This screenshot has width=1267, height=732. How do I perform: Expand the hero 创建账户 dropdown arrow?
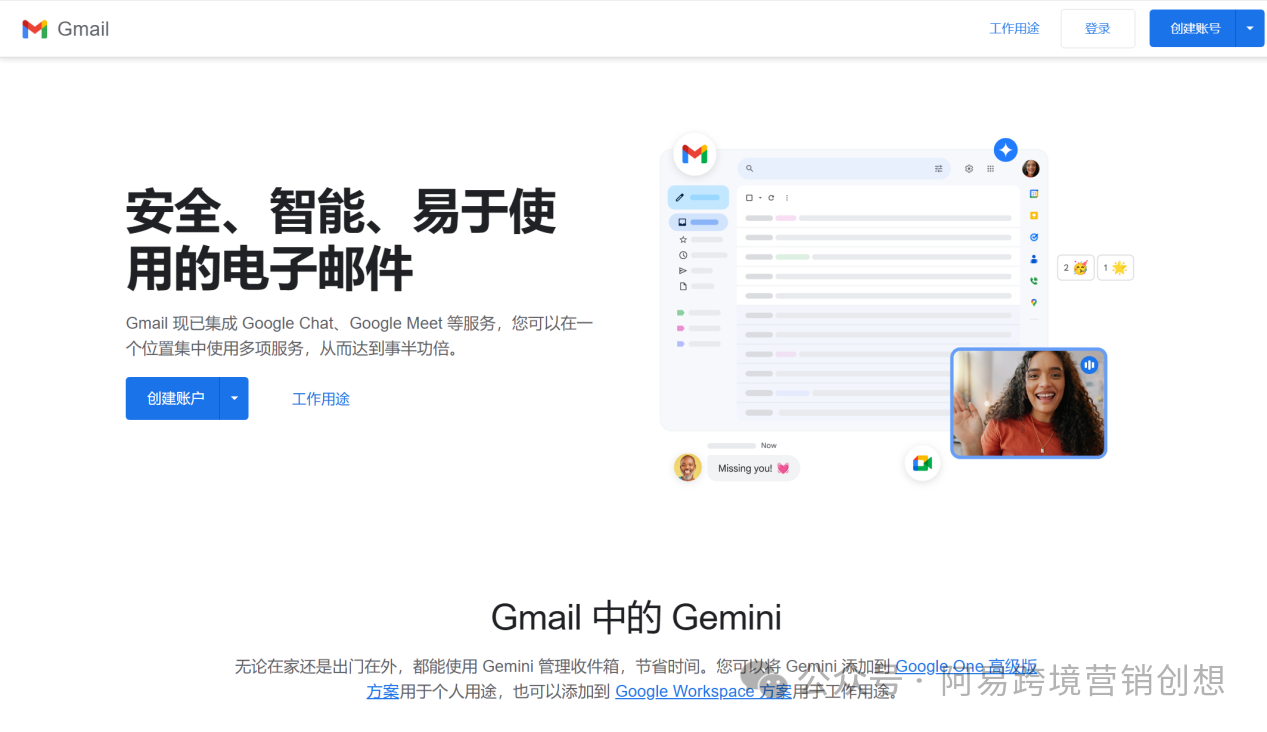tap(234, 398)
